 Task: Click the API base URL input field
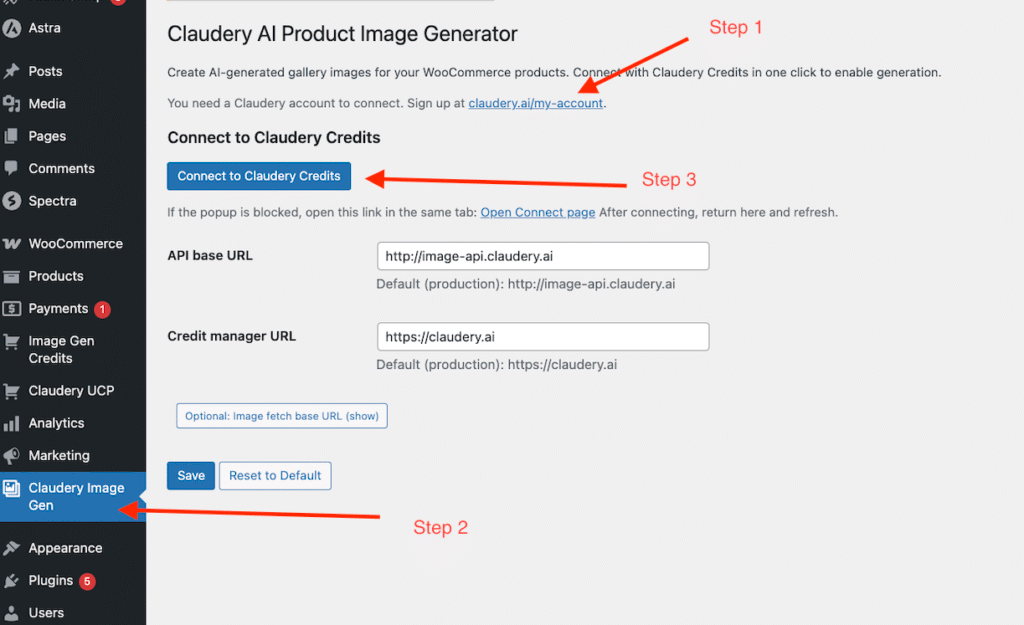542,256
